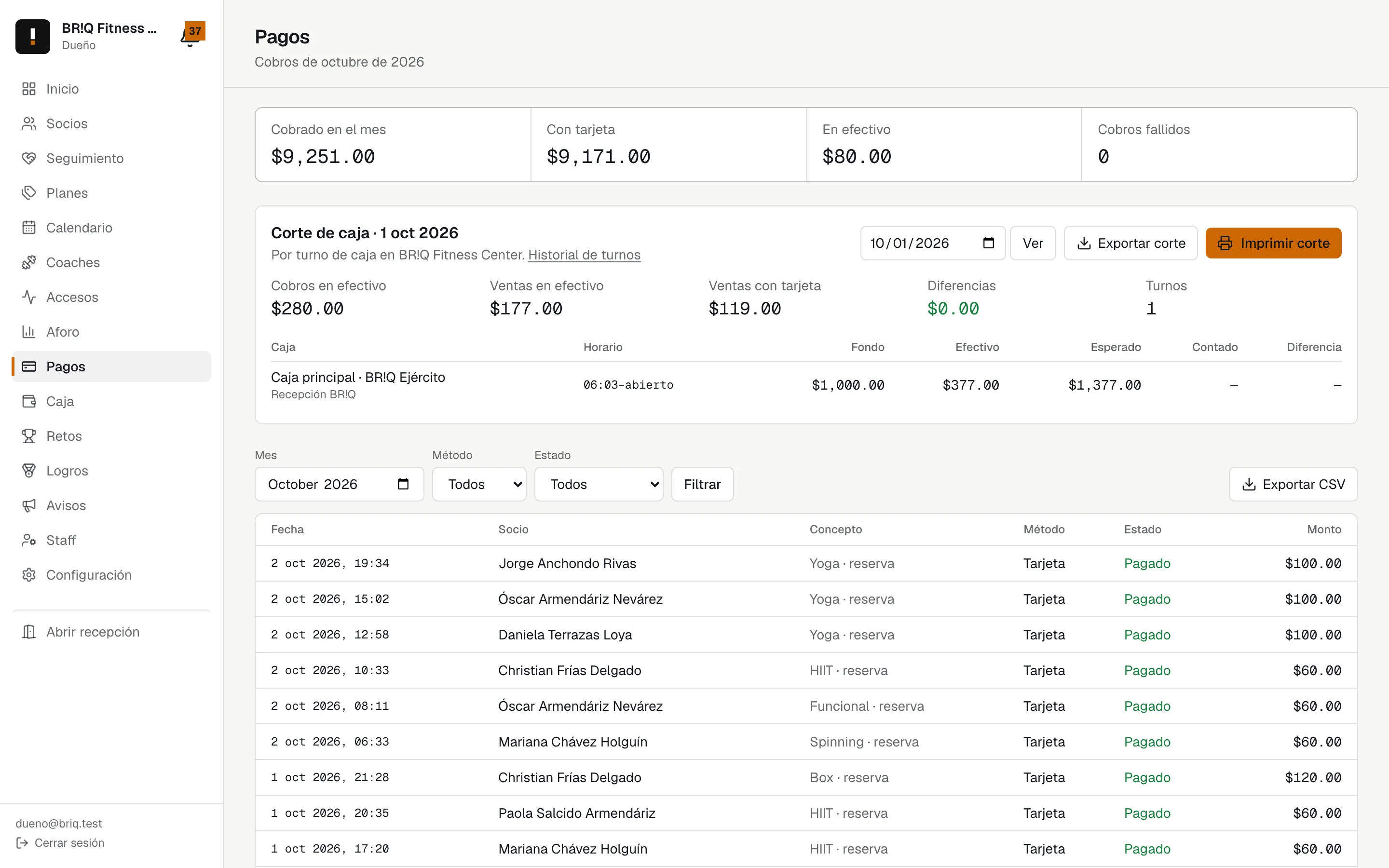Click the corte date input 10/01/2026

(933, 243)
